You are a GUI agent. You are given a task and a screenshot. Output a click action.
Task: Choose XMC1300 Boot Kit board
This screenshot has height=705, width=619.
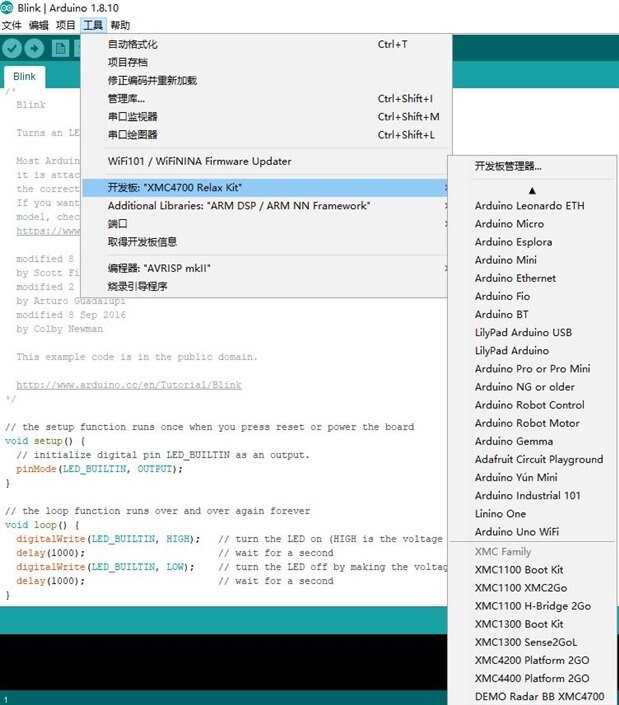(533, 624)
